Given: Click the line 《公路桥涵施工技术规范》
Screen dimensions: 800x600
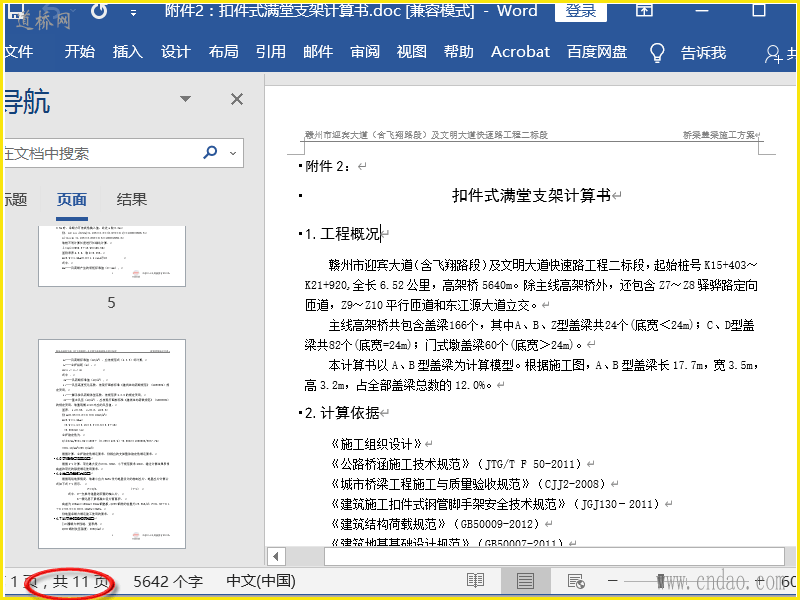Looking at the screenshot, I should tap(456, 464).
